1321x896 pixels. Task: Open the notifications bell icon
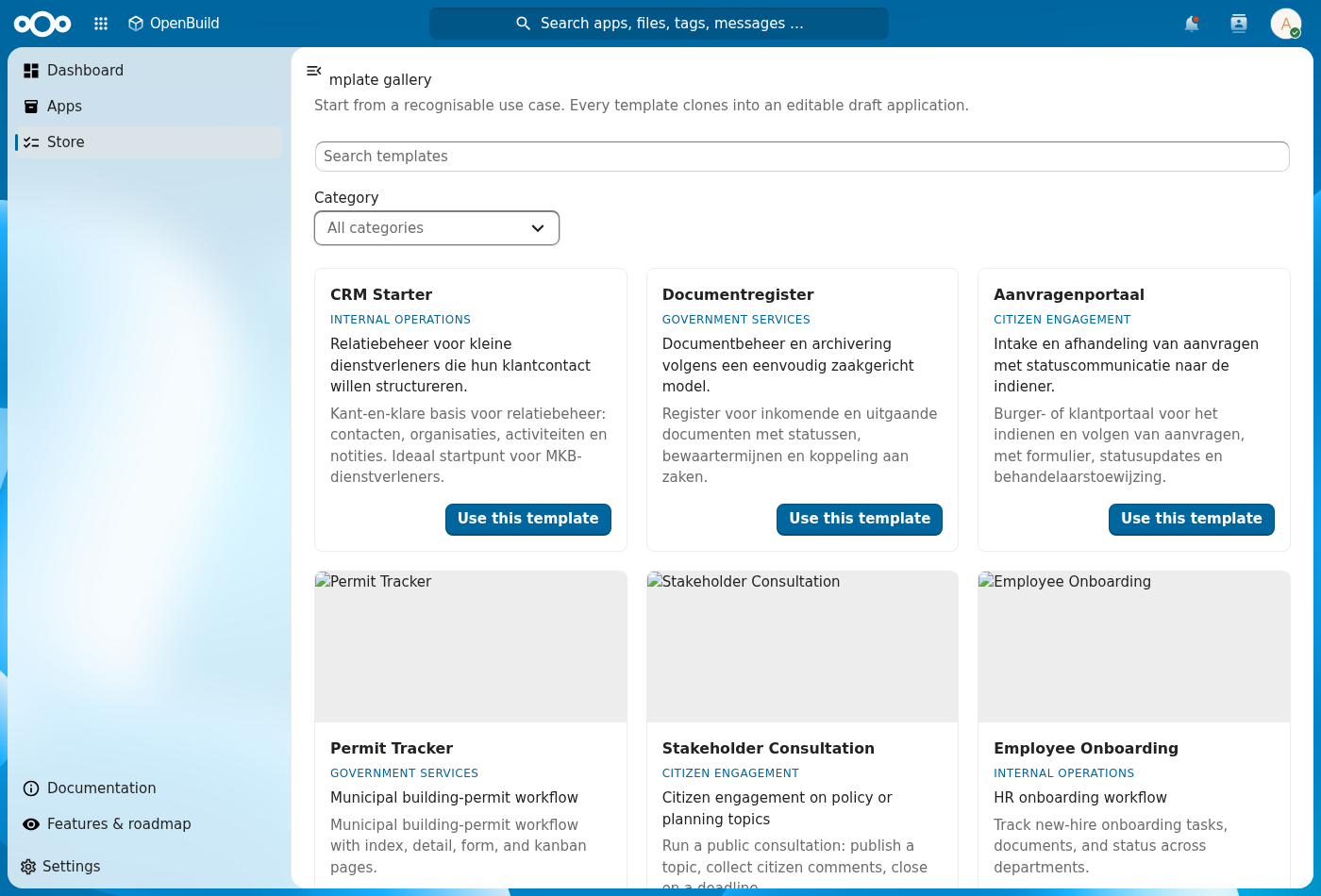[1192, 24]
